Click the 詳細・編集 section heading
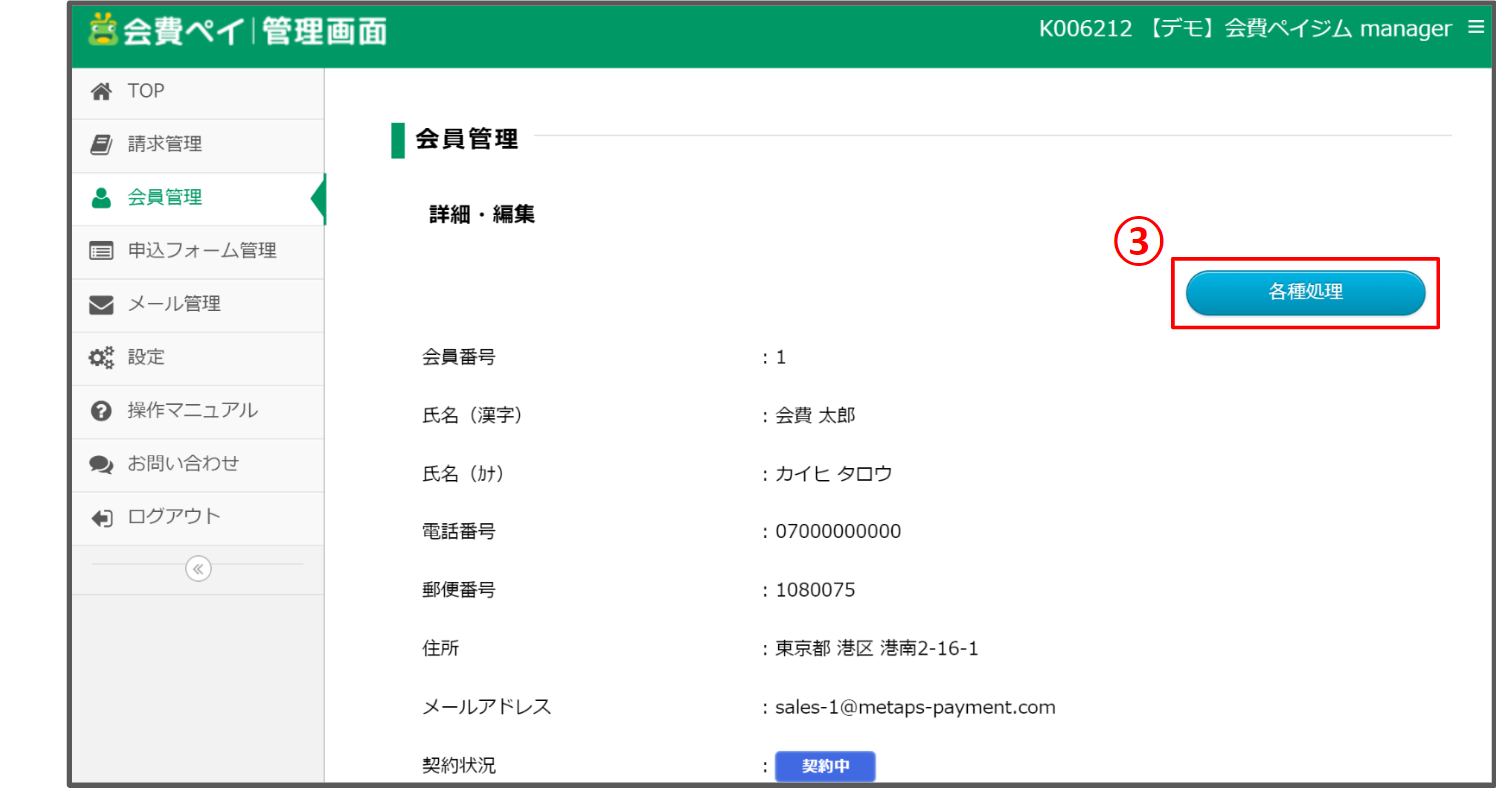1496x789 pixels. (x=480, y=213)
